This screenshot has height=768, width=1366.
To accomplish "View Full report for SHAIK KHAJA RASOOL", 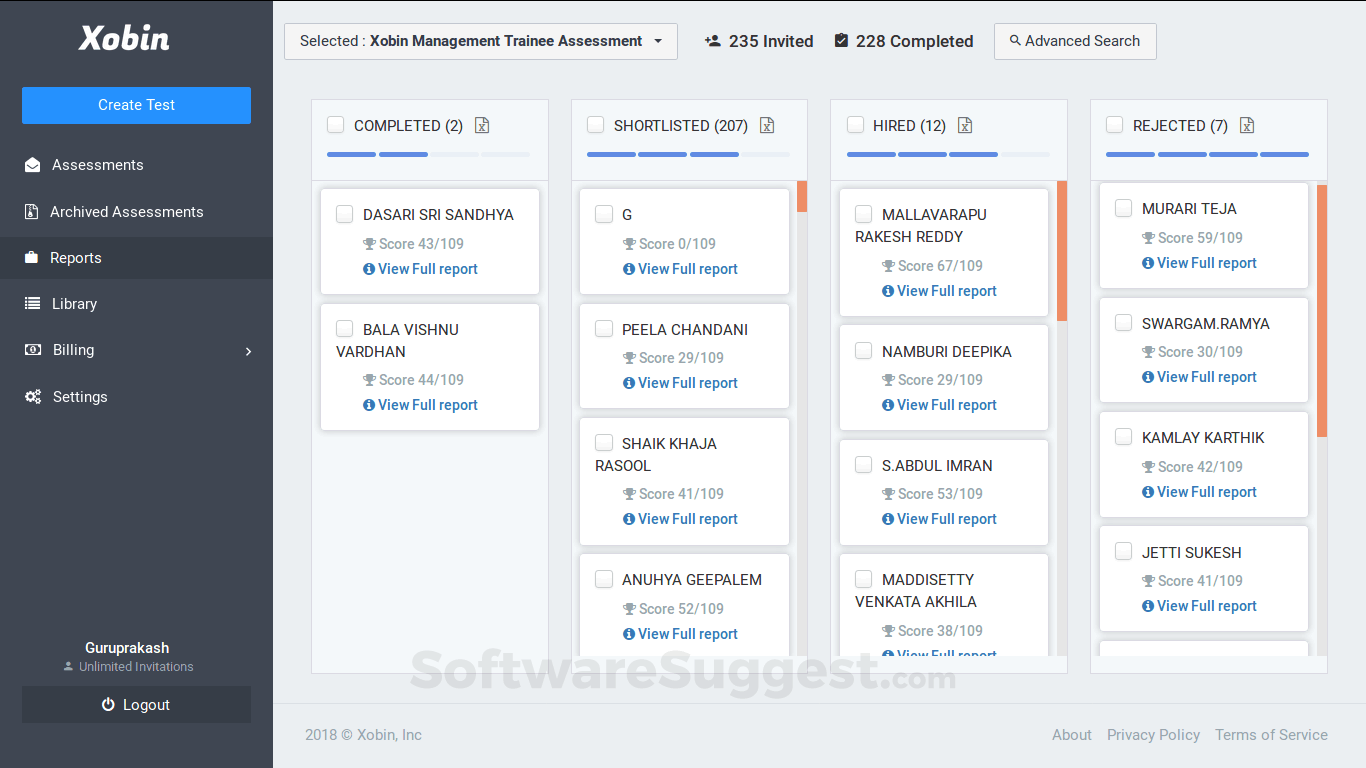I will (680, 519).
